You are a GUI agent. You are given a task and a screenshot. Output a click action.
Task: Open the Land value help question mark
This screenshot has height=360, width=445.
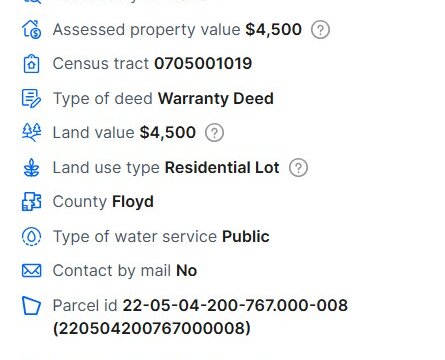click(x=214, y=133)
